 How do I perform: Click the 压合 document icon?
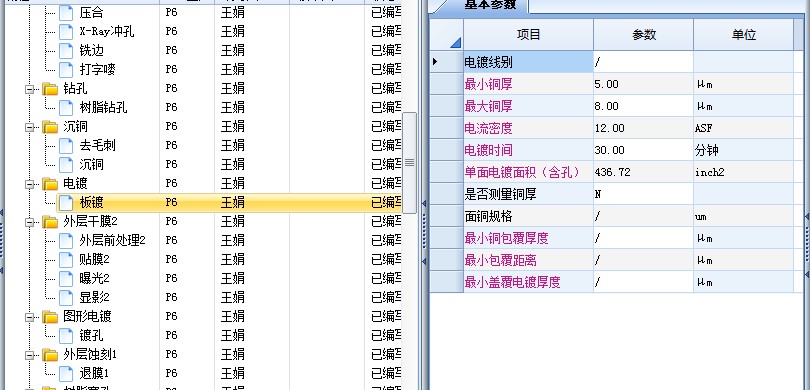66,12
